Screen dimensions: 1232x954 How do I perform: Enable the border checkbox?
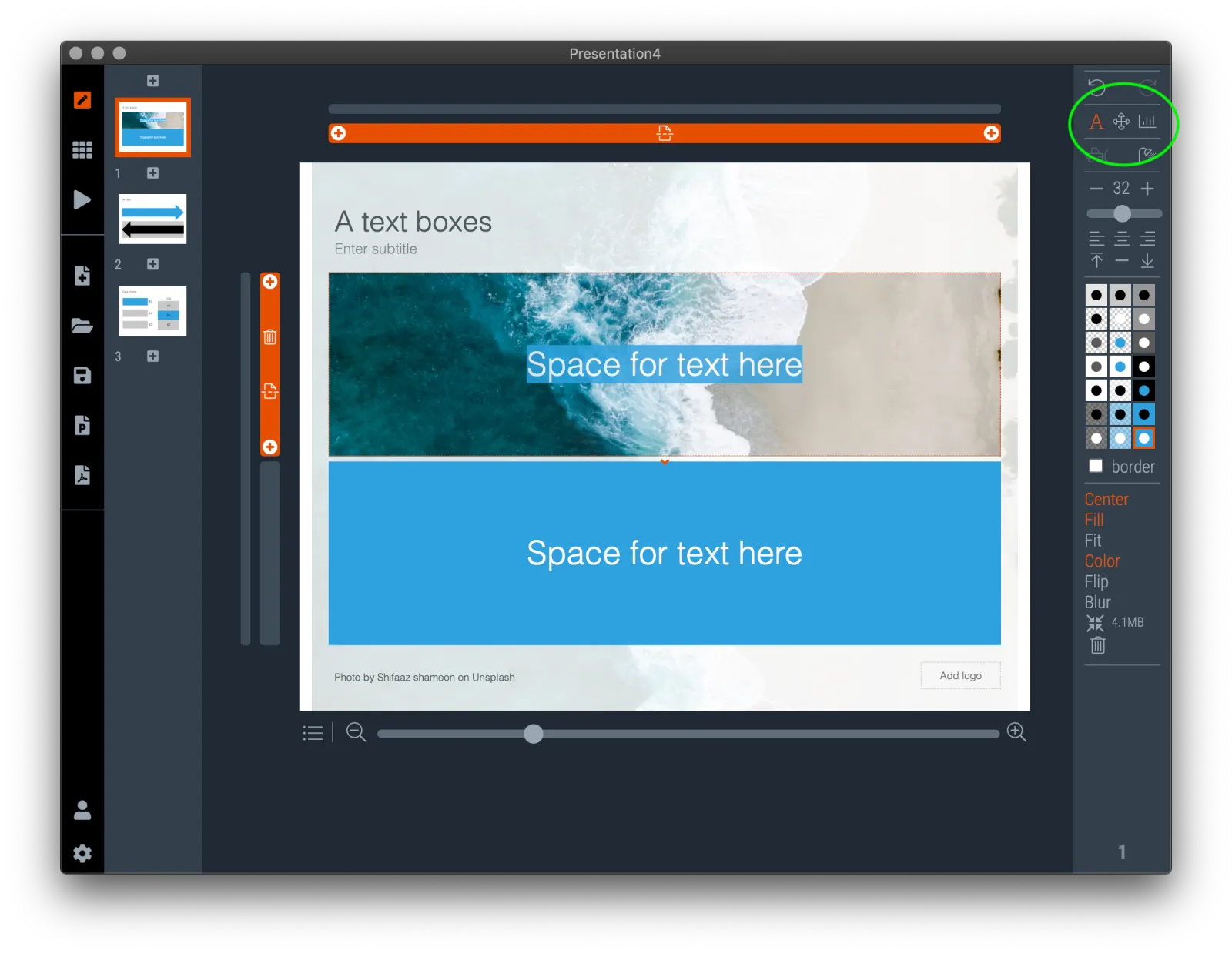(x=1096, y=466)
